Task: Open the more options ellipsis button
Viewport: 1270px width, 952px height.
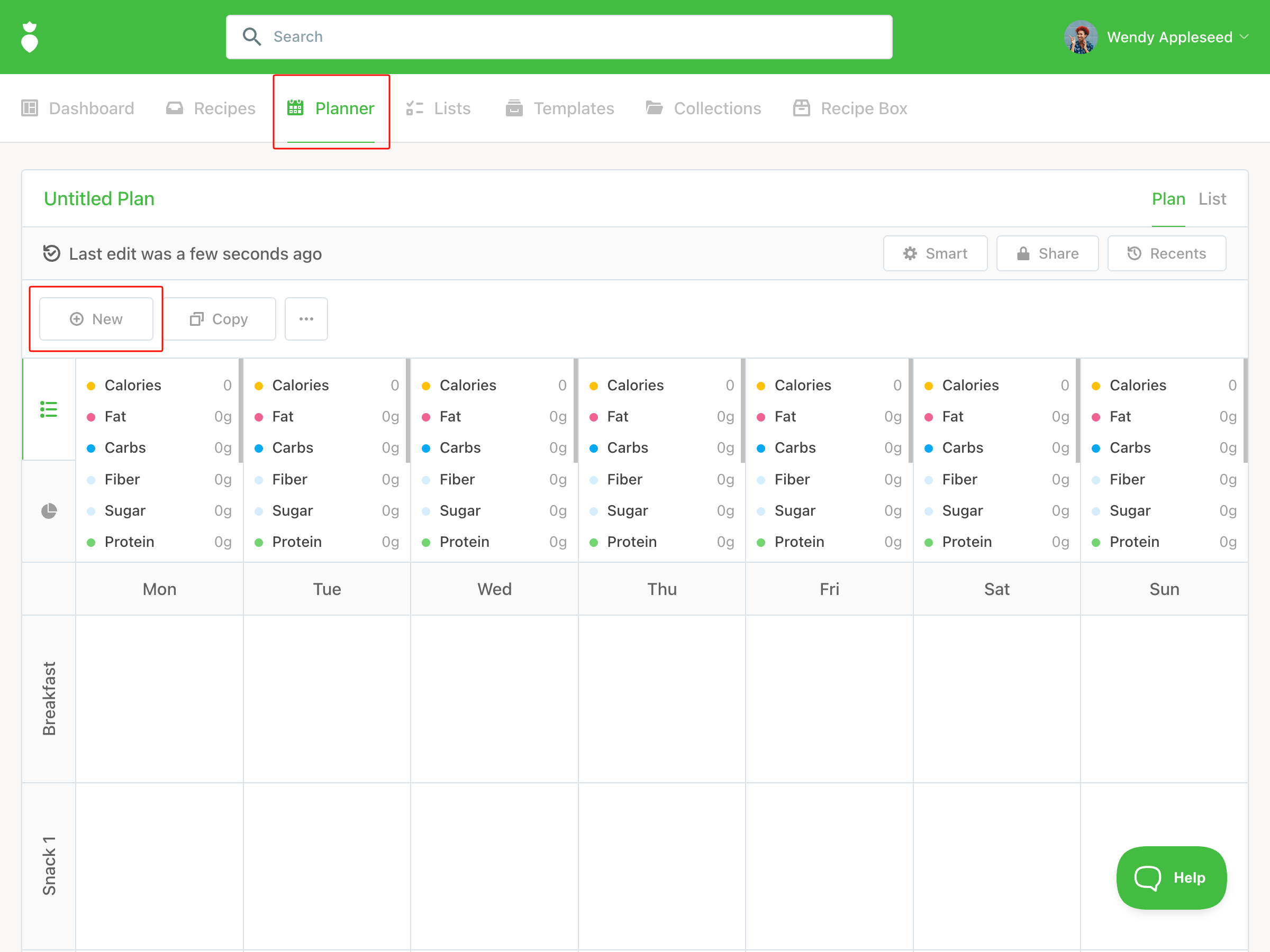Action: pyautogui.click(x=306, y=318)
